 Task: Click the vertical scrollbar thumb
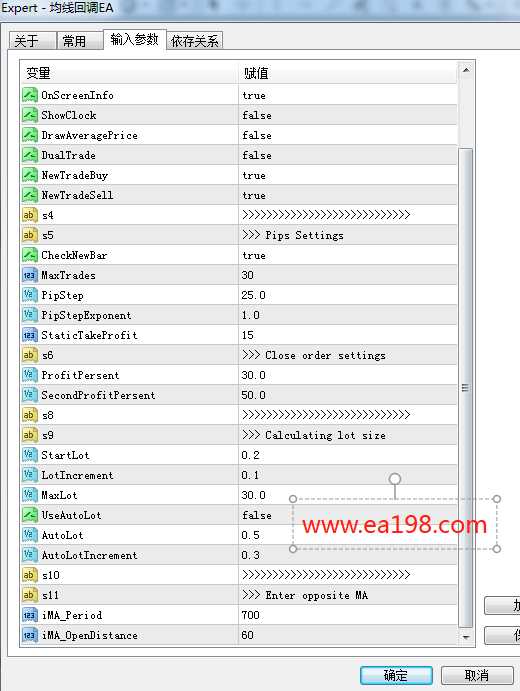pos(466,388)
